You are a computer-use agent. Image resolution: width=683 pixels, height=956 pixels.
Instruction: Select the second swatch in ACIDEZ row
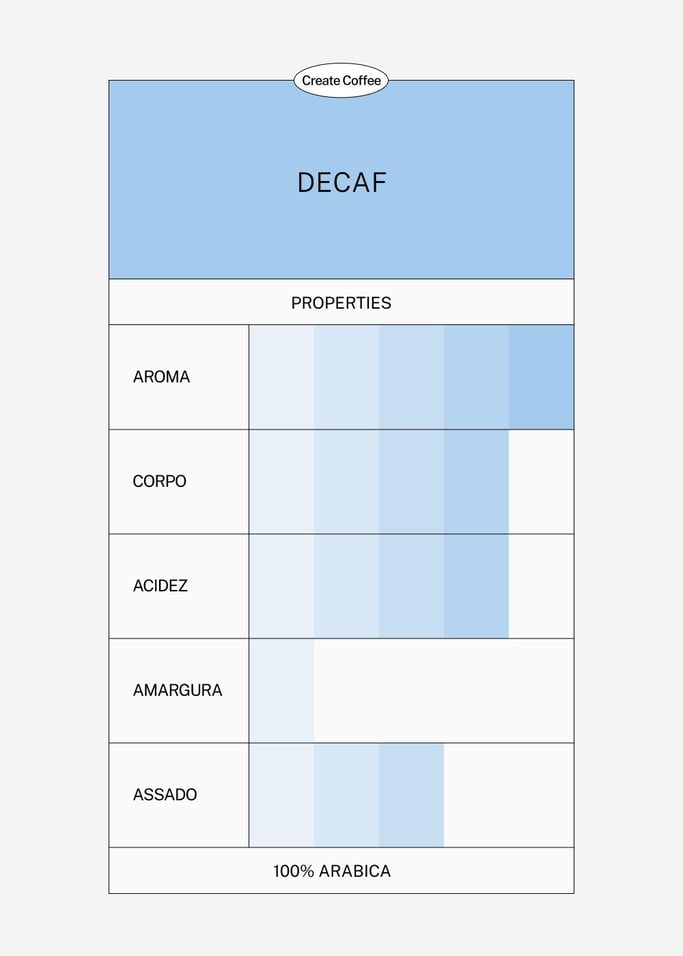coord(346,586)
